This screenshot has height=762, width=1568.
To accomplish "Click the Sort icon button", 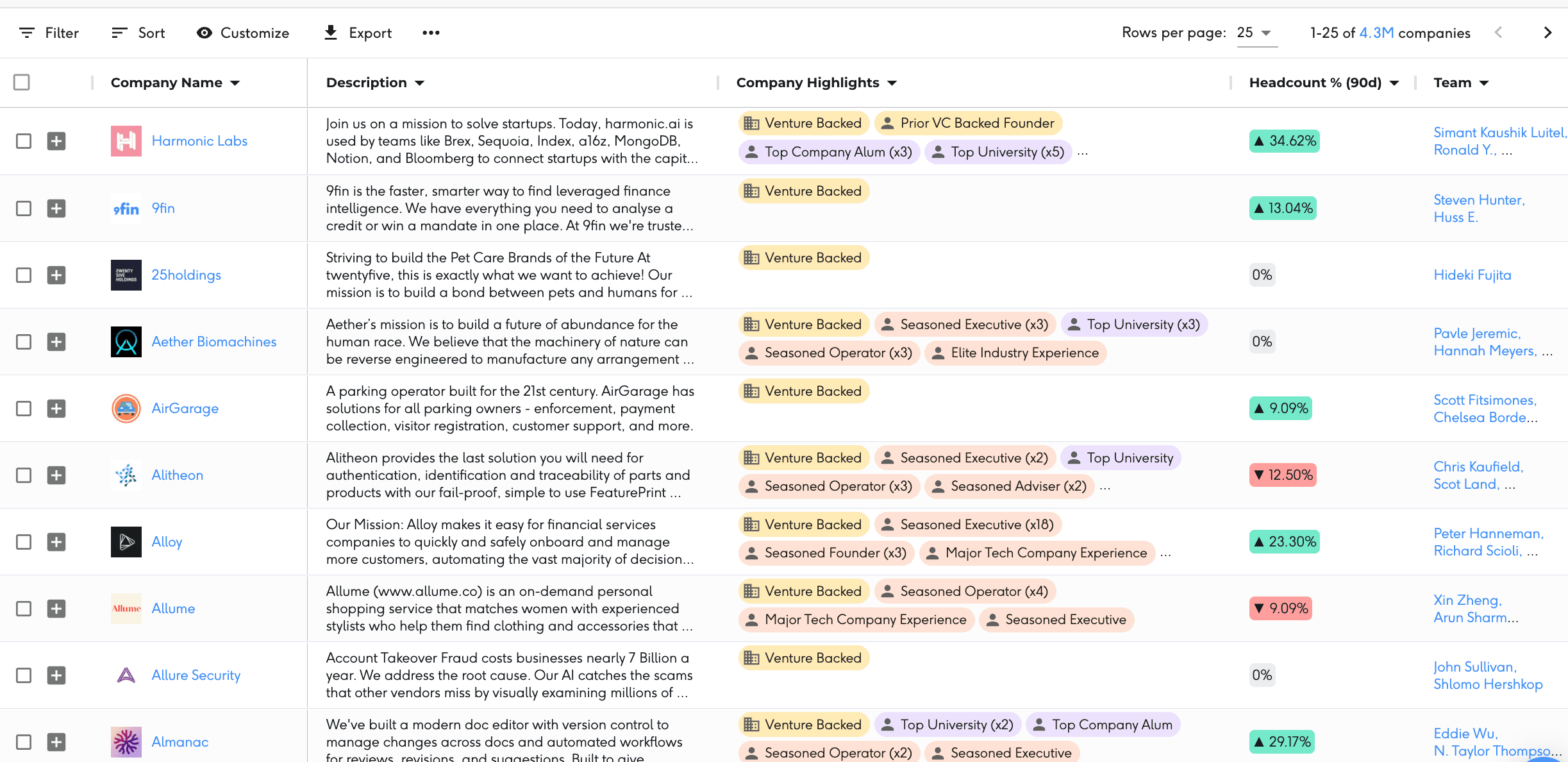I will coord(119,33).
